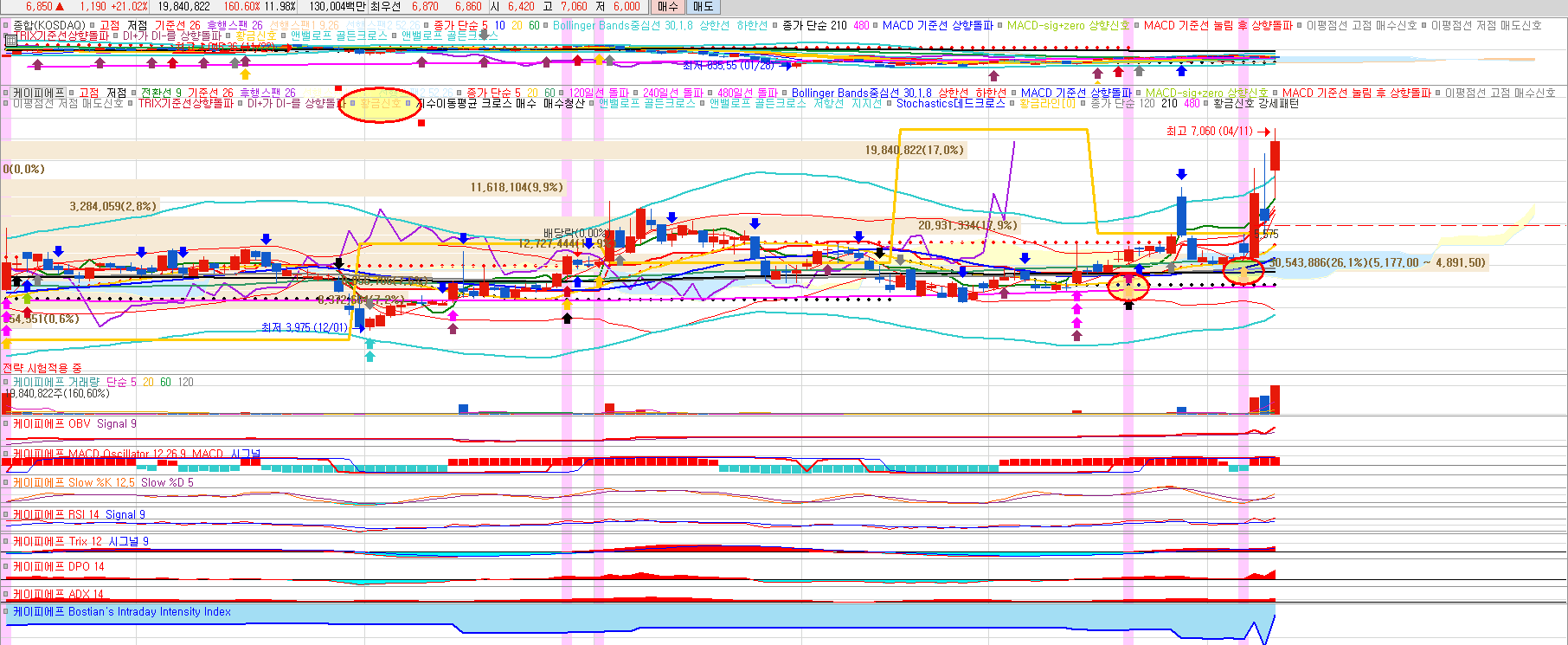Click the Trix 12 indicator label

click(x=85, y=542)
